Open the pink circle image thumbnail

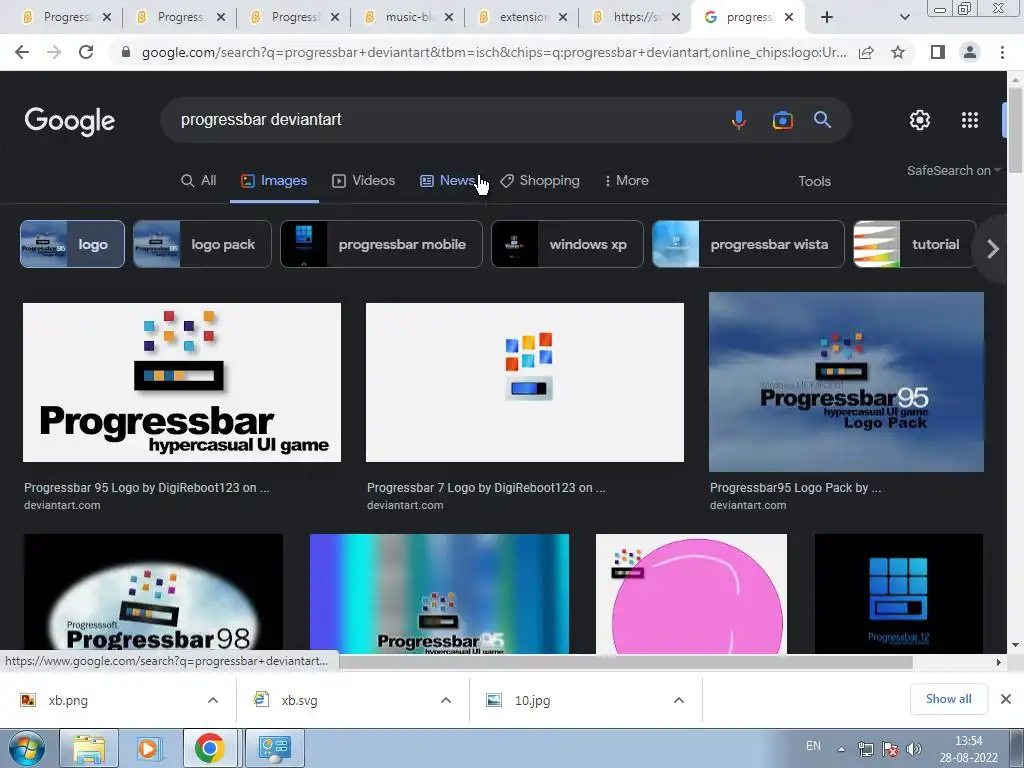click(x=692, y=594)
